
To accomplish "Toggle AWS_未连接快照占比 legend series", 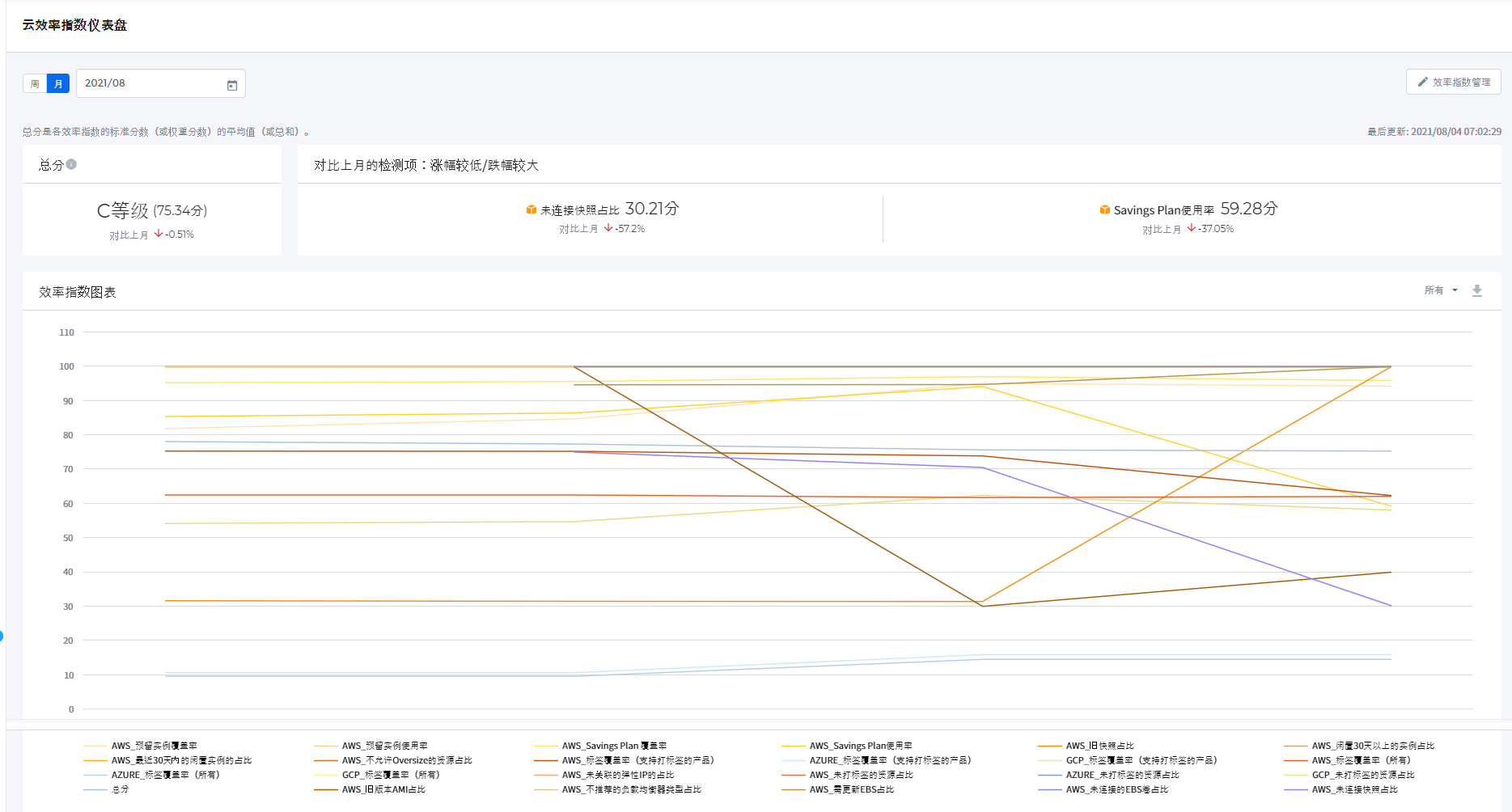I will click(x=1354, y=789).
